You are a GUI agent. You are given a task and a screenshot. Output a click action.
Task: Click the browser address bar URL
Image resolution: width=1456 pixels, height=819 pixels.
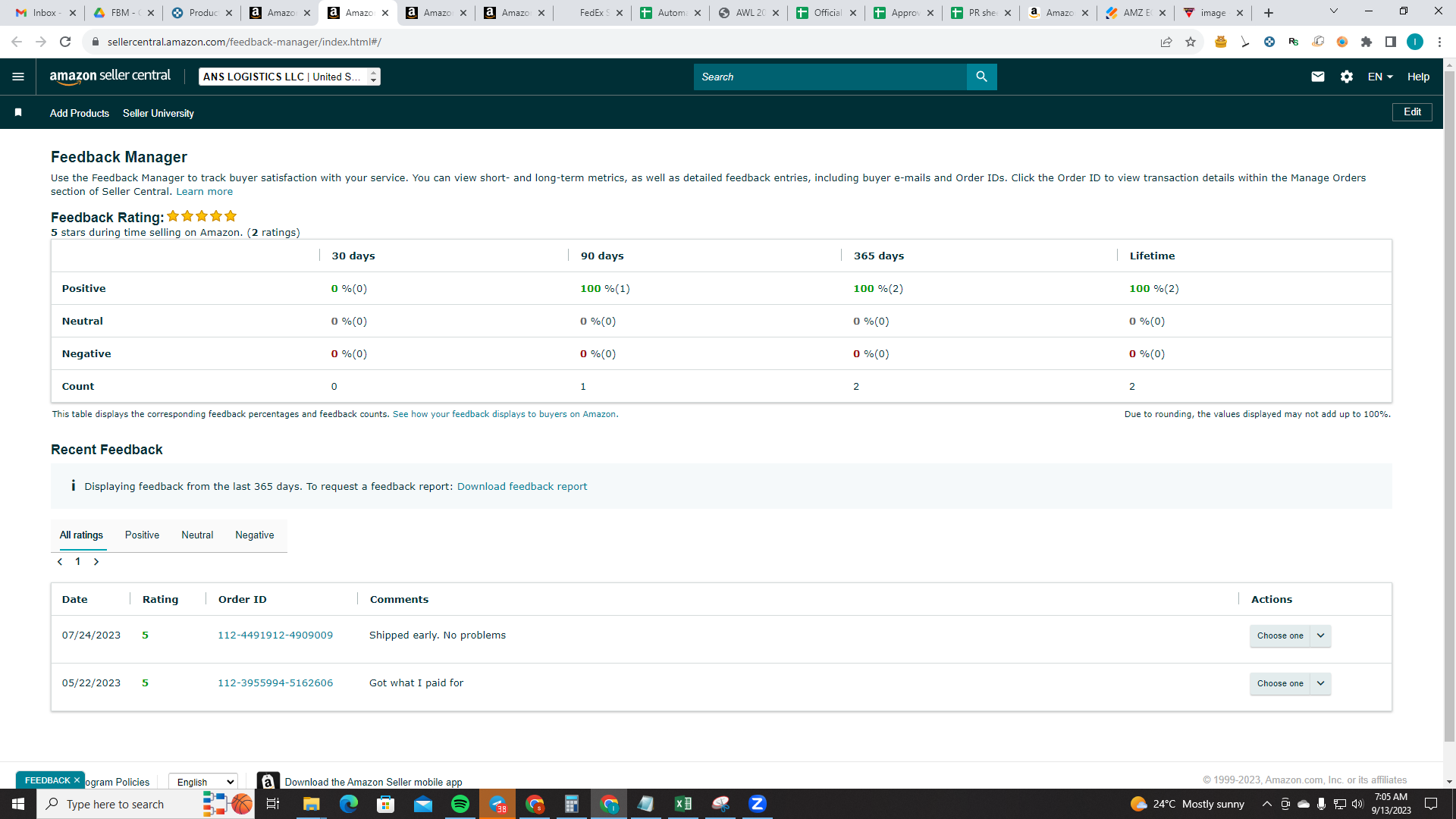[244, 42]
